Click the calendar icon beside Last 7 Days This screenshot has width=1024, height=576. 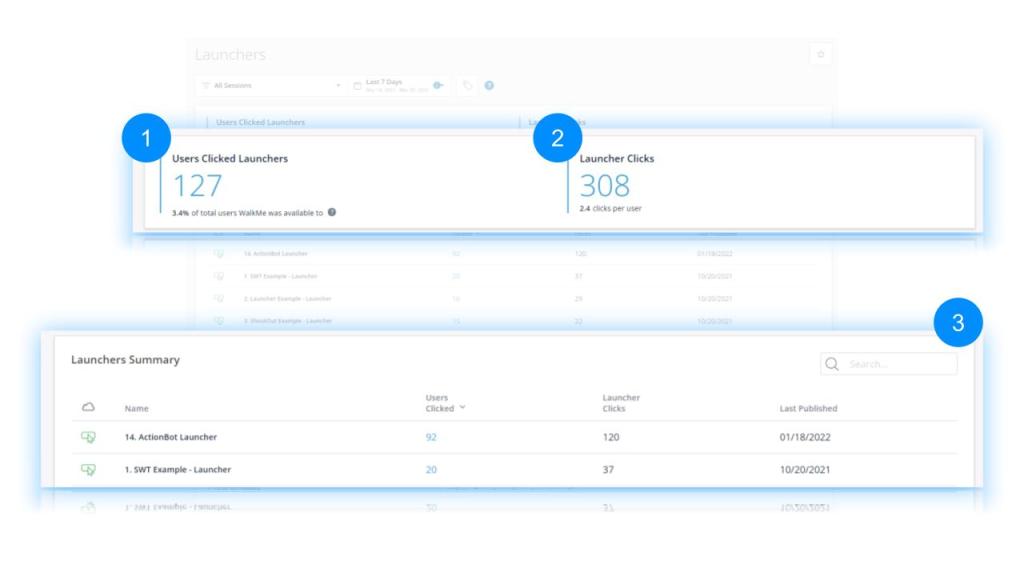358,86
